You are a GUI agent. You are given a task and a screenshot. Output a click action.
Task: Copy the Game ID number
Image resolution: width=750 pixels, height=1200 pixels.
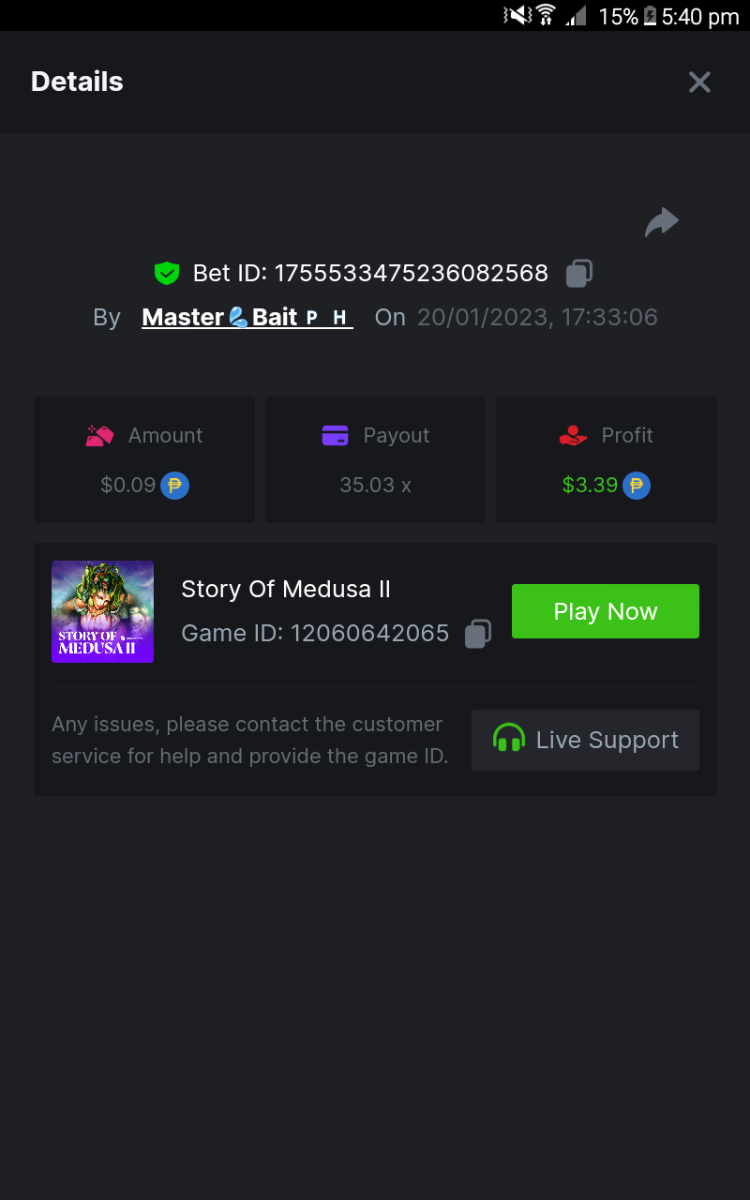coord(478,633)
